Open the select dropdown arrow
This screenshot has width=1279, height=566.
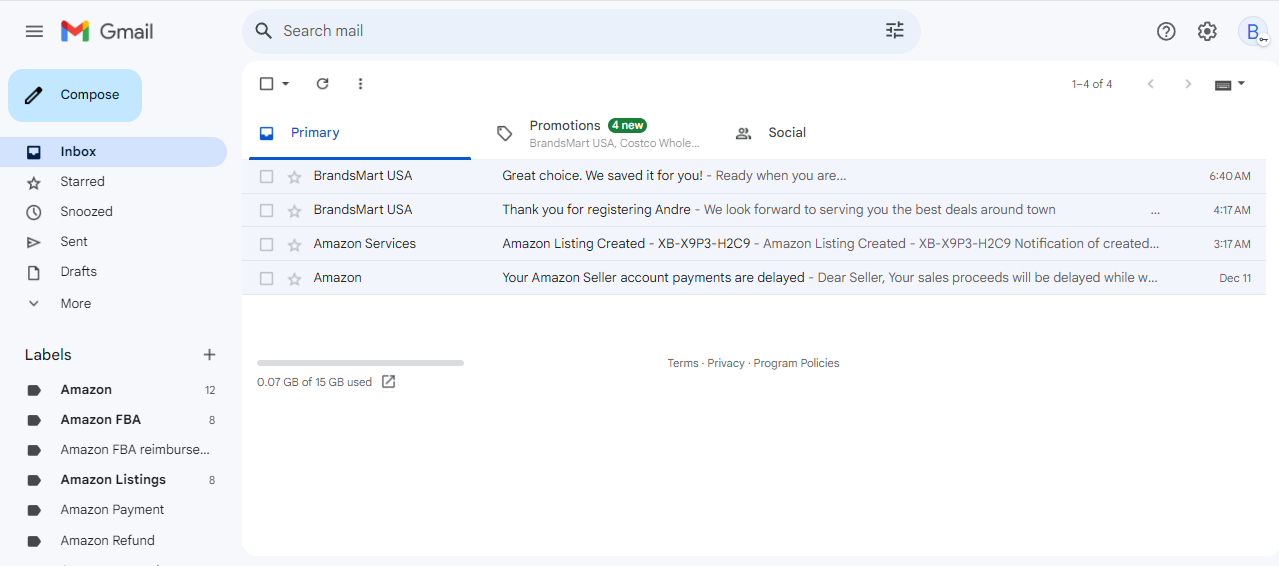[285, 84]
